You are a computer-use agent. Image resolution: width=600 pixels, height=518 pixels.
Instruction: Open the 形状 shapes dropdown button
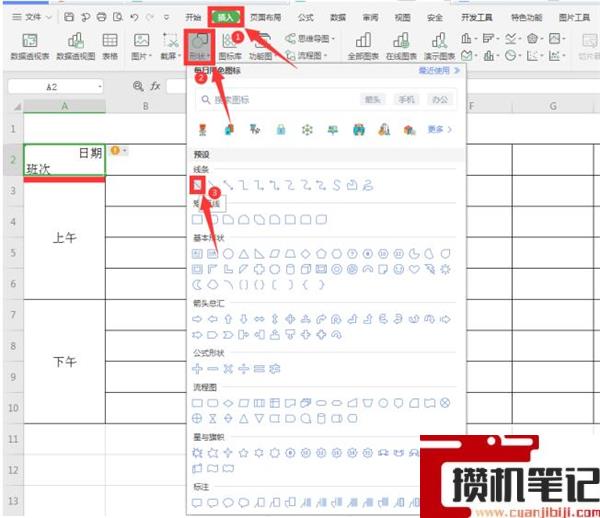click(x=199, y=47)
